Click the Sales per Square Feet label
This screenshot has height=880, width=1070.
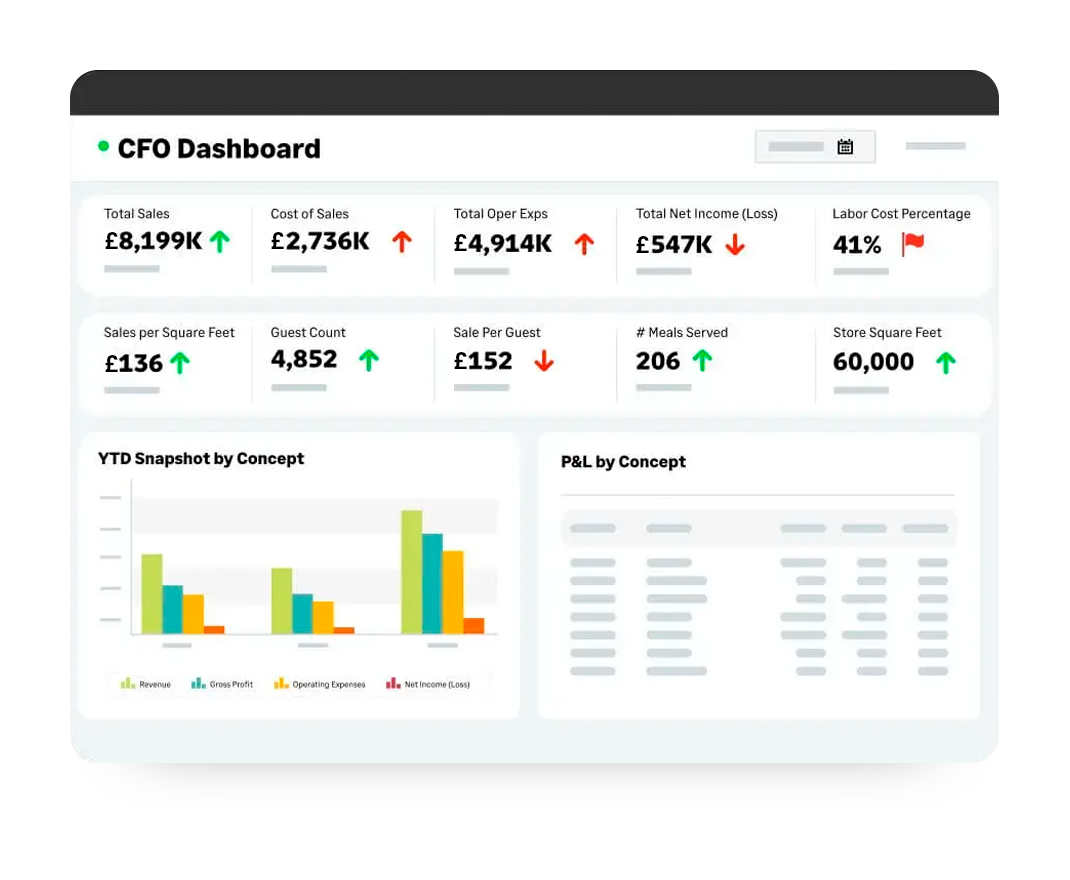point(169,332)
